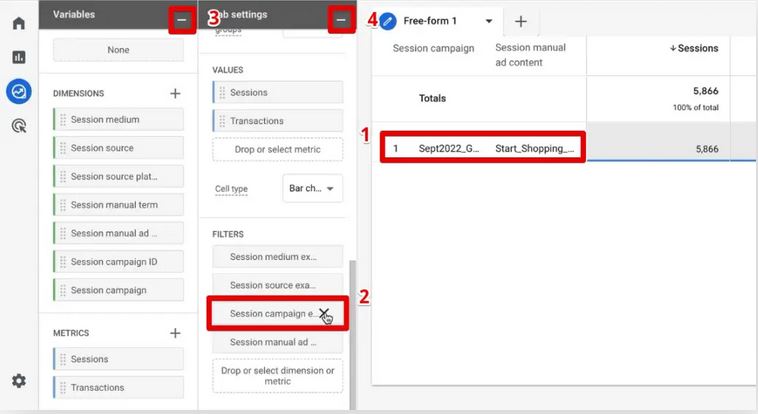Viewport: 758px width, 414px height.
Task: Open the Session manual ad filter
Action: [277, 342]
